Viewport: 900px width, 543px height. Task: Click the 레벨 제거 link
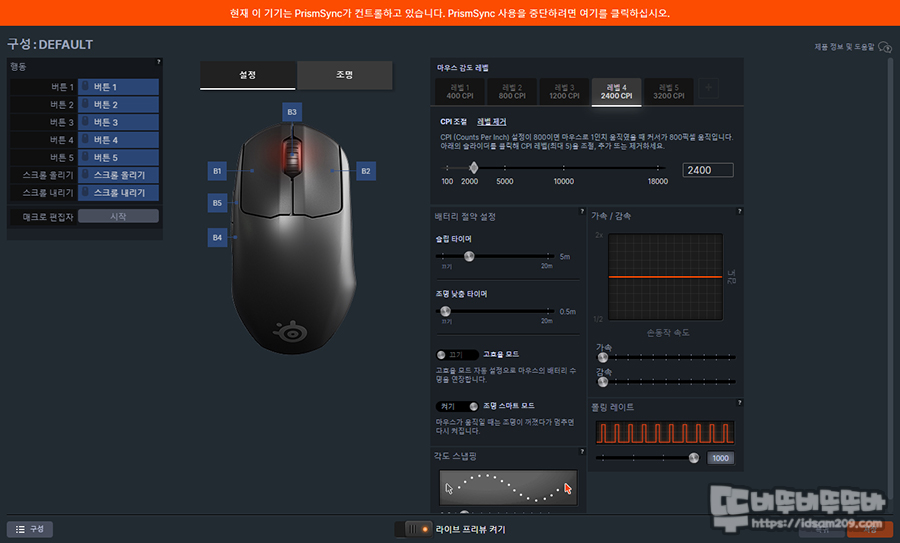coord(491,122)
